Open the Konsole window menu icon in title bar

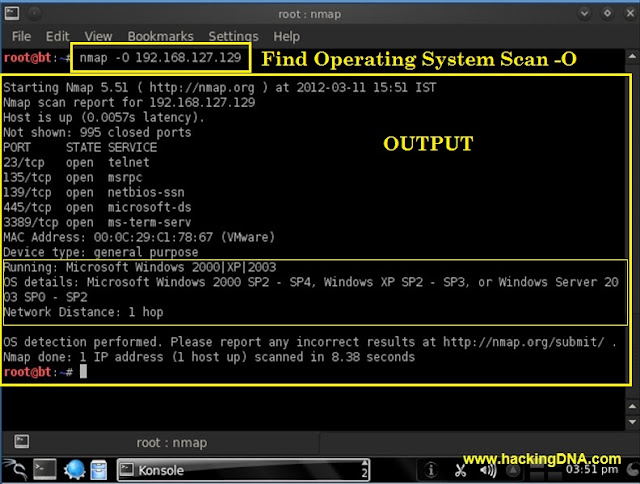click(x=12, y=13)
